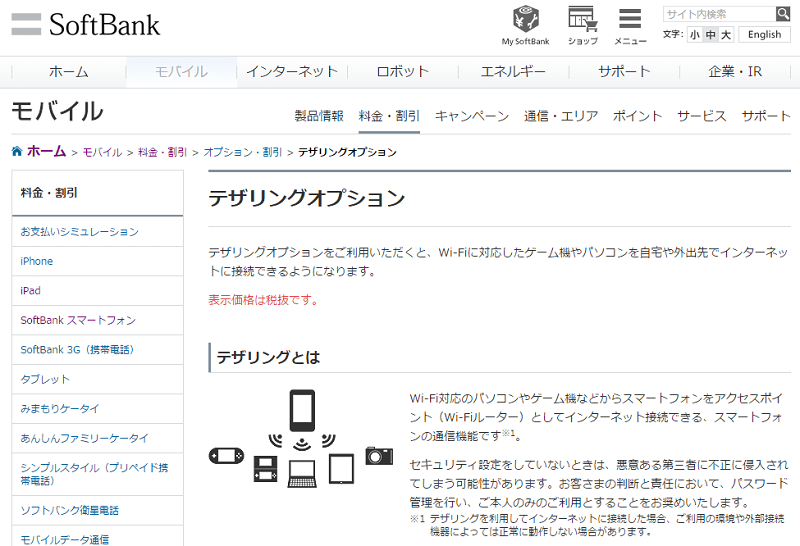Viewport: 800px width, 546px height.
Task: Switch site to English
Action: click(764, 34)
